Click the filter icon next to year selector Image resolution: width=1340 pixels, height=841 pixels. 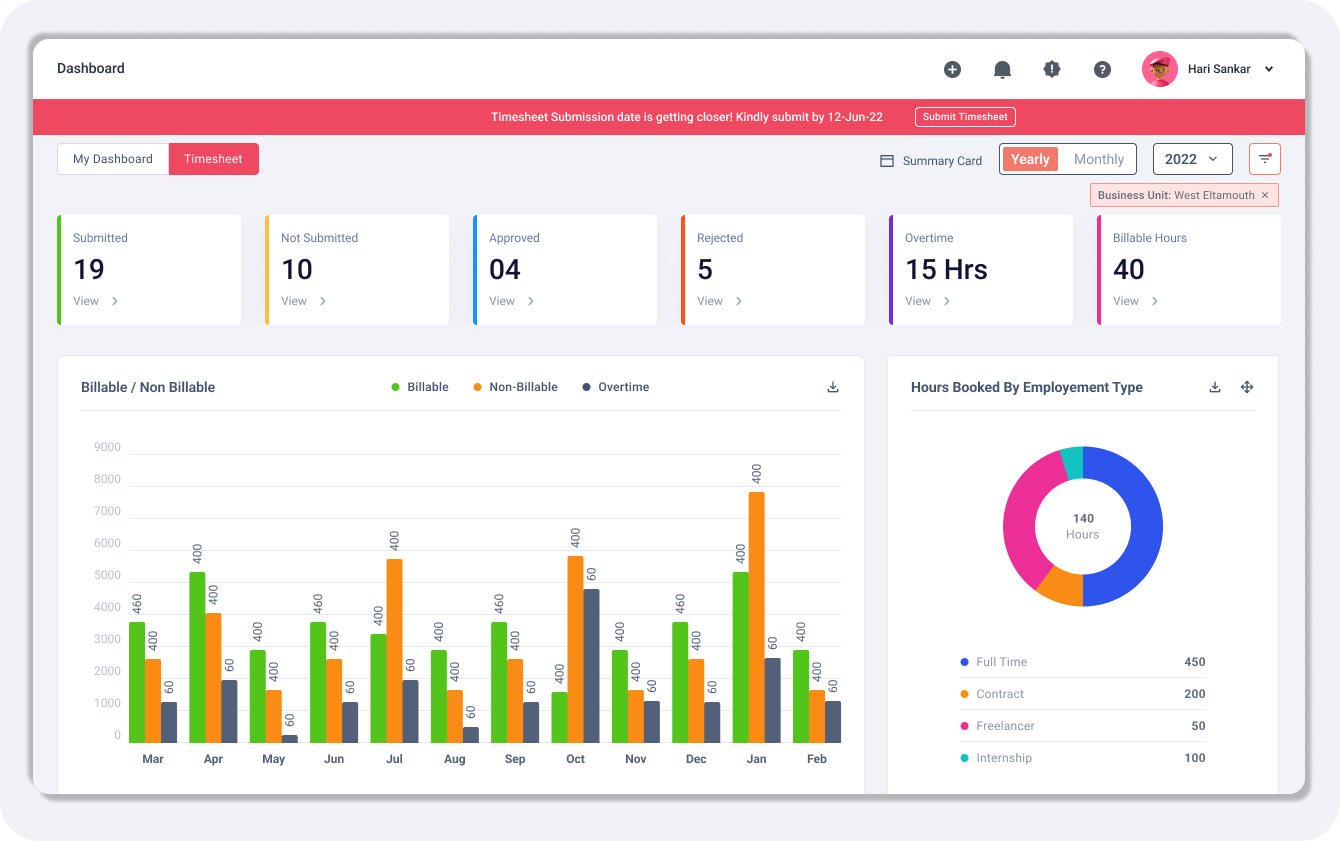tap(1264, 159)
